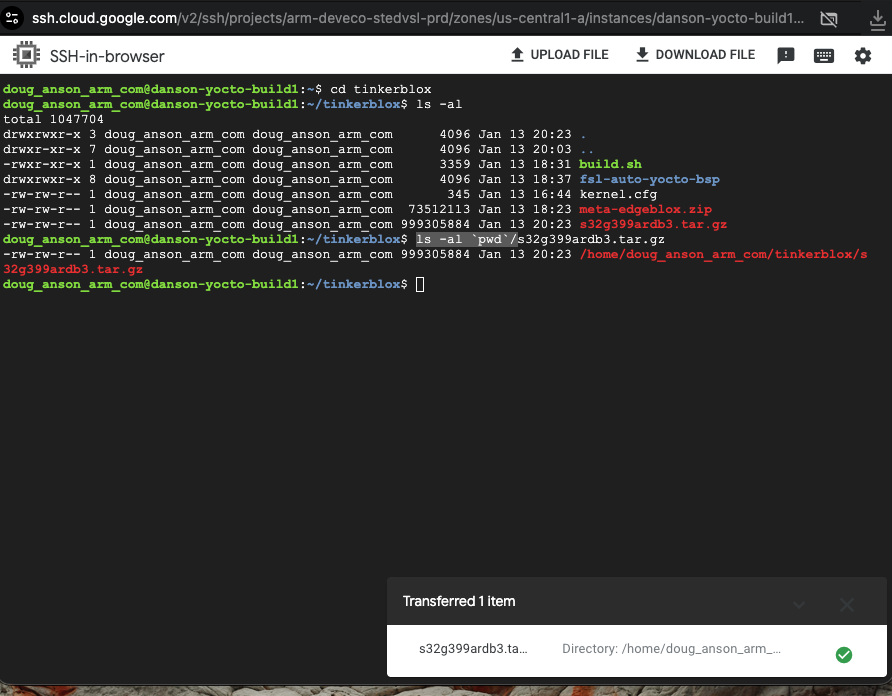Click the cast-unavailable icon in address bar
This screenshot has width=892, height=696.
[828, 18]
